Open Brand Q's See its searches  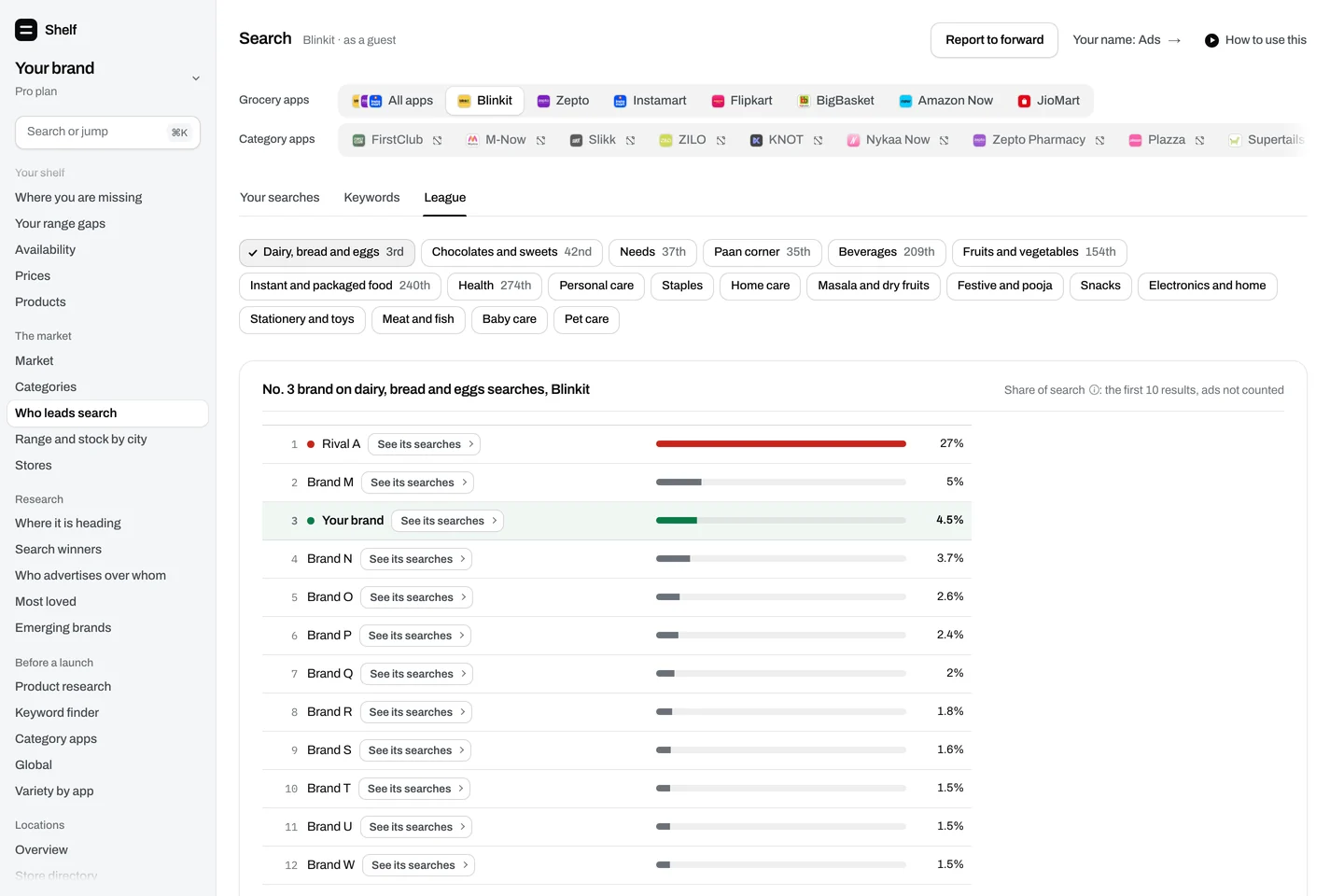coord(416,674)
